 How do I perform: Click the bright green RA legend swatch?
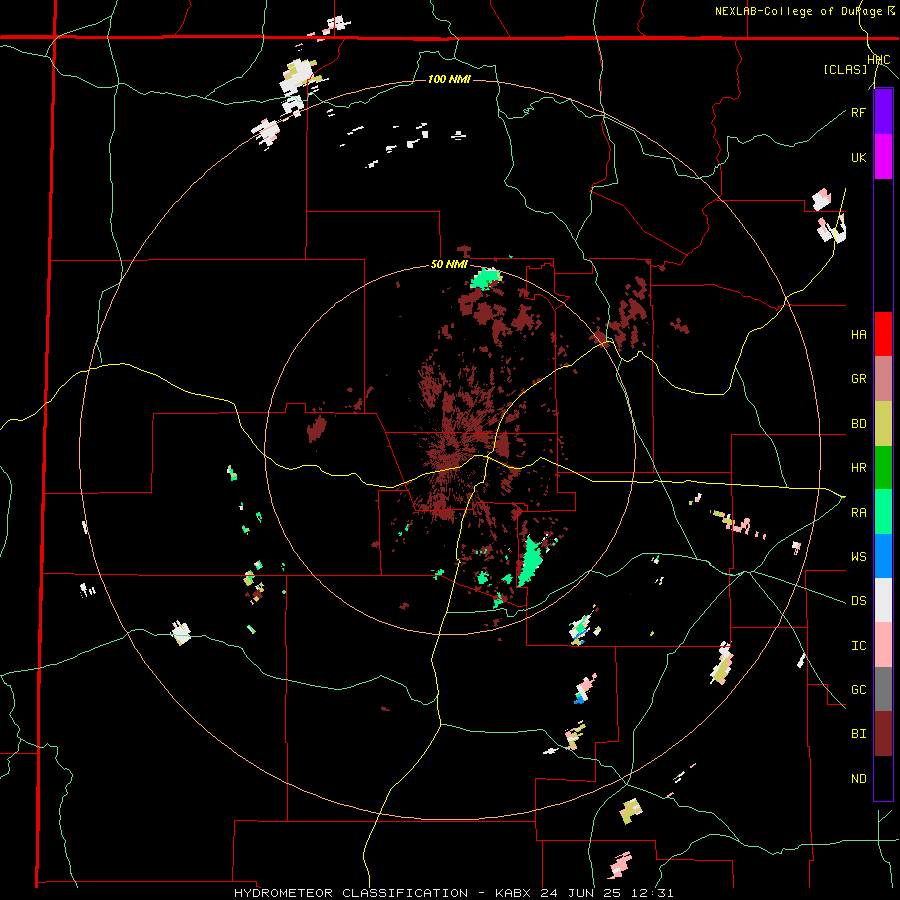point(883,512)
